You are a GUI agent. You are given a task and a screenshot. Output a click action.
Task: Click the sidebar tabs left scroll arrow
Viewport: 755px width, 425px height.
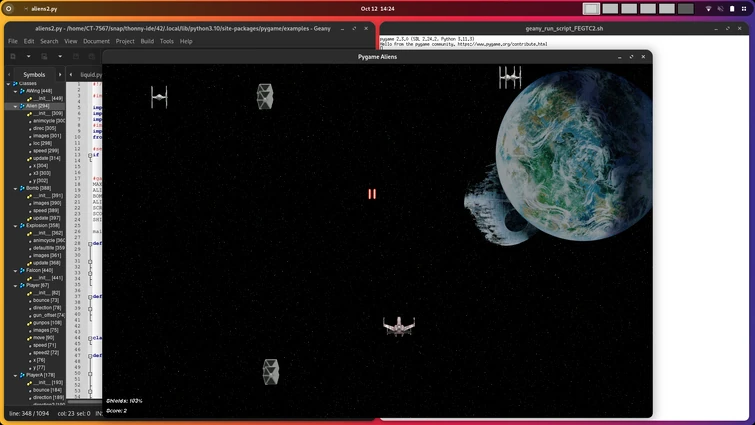point(9,75)
